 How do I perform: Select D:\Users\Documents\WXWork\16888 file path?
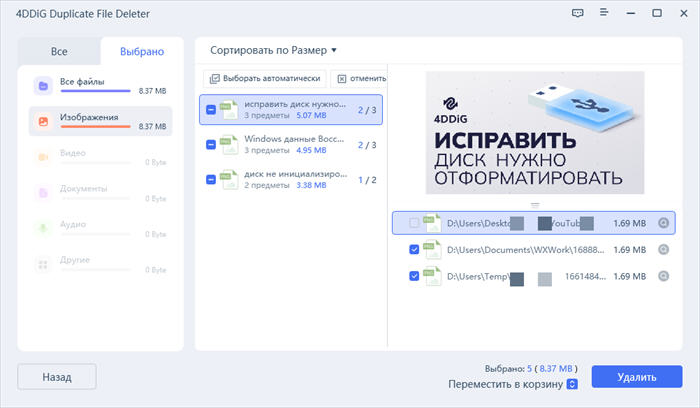pyautogui.click(x=525, y=250)
